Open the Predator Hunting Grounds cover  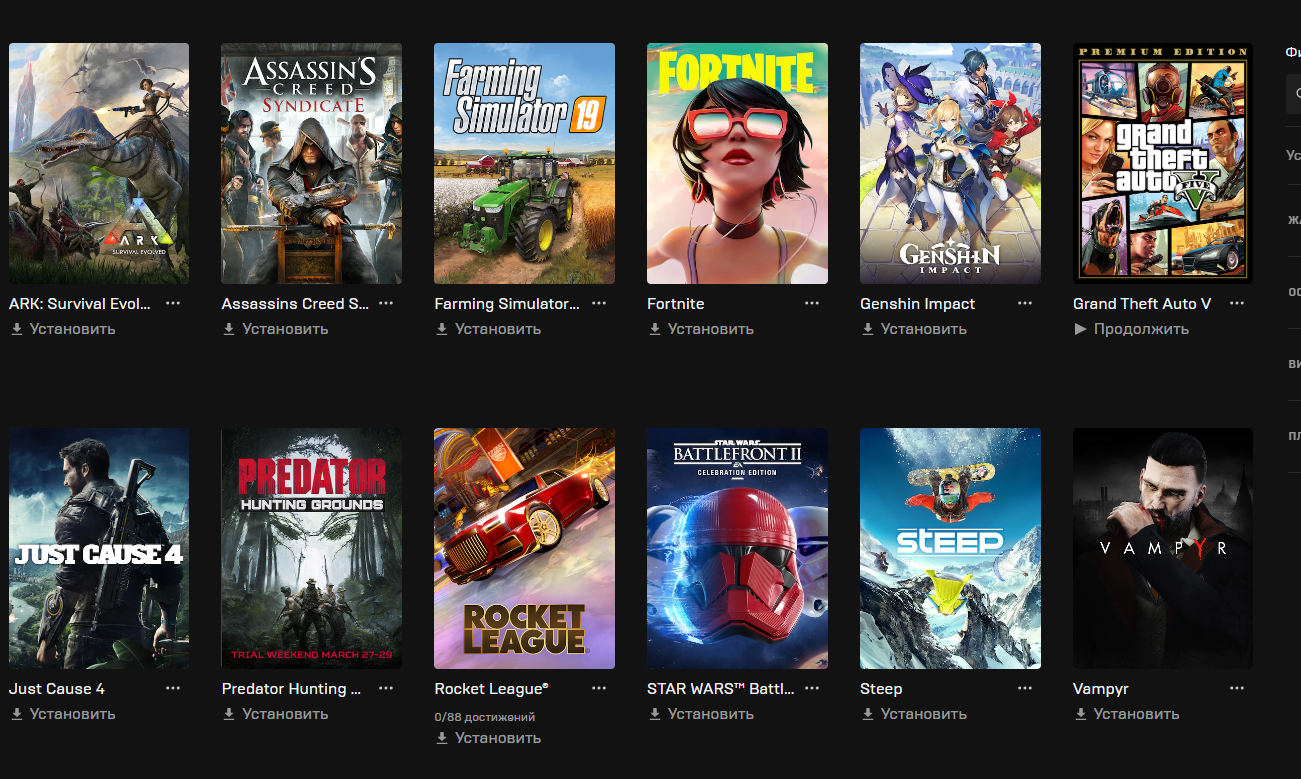pyautogui.click(x=312, y=548)
